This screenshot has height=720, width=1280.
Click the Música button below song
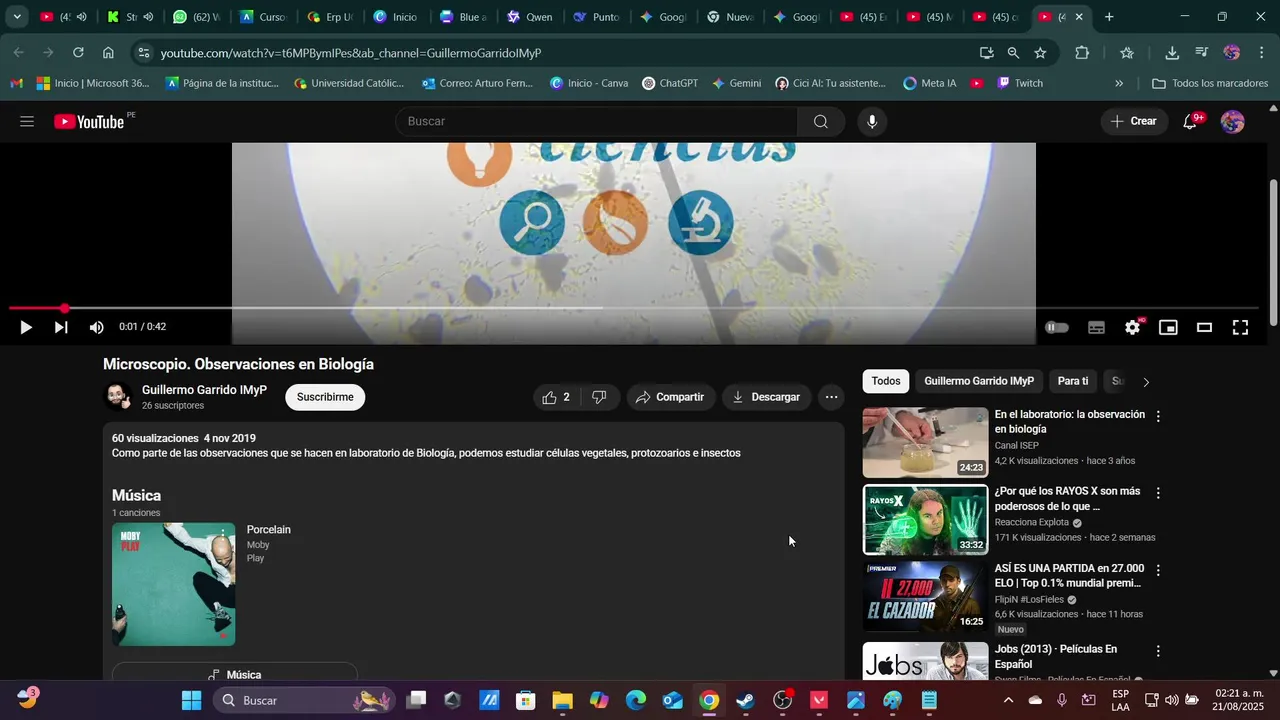[234, 674]
